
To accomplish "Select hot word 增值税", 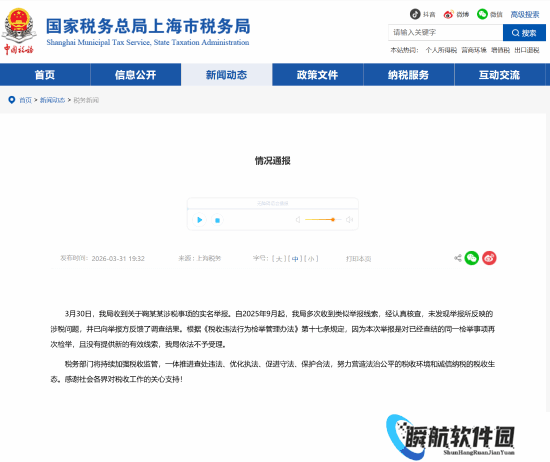I will tap(500, 50).
